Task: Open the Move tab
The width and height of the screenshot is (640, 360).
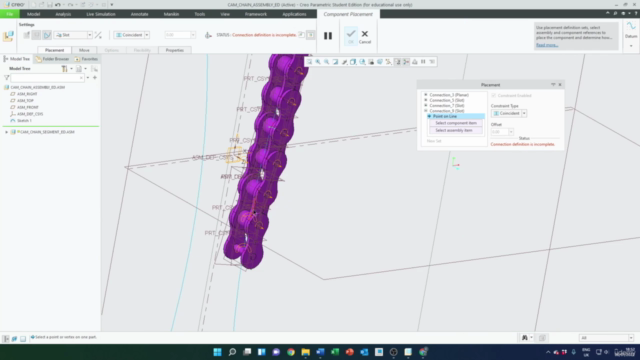Action: [84, 50]
